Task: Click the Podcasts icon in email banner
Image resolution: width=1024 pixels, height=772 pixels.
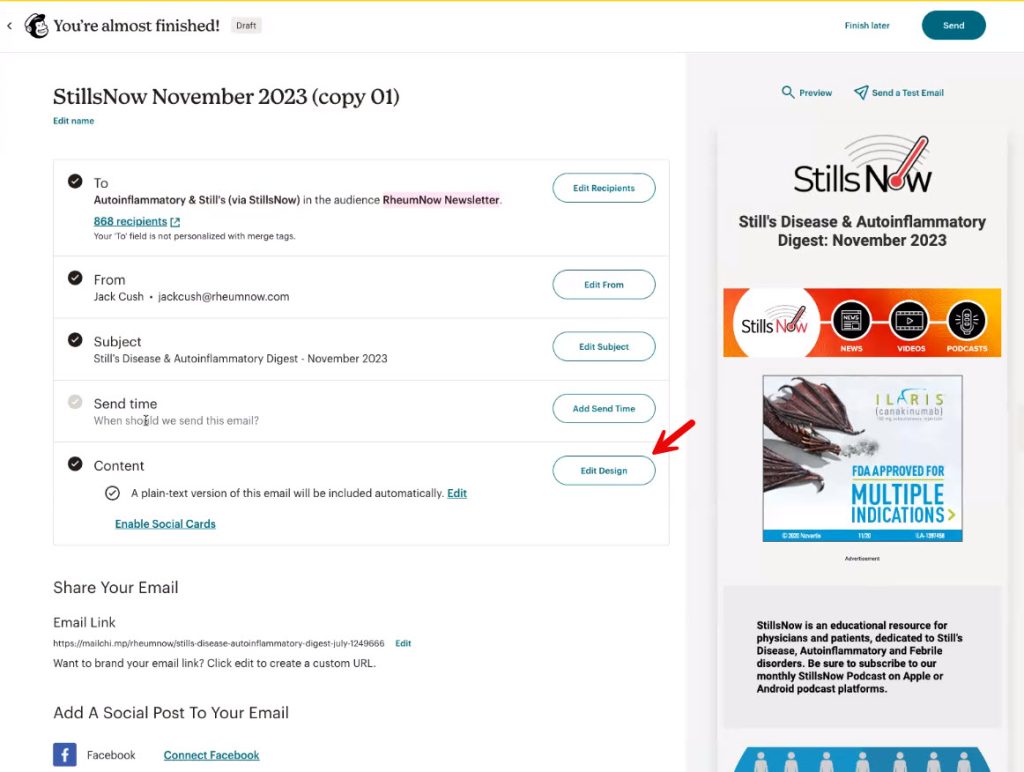Action: tap(967, 322)
